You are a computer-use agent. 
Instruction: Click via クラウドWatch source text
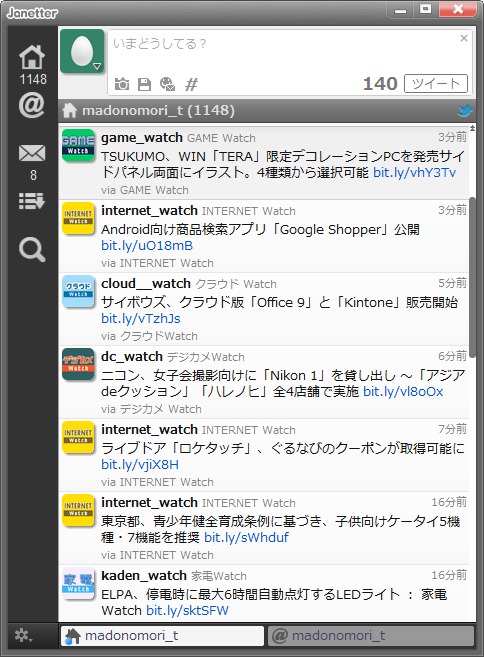click(149, 336)
